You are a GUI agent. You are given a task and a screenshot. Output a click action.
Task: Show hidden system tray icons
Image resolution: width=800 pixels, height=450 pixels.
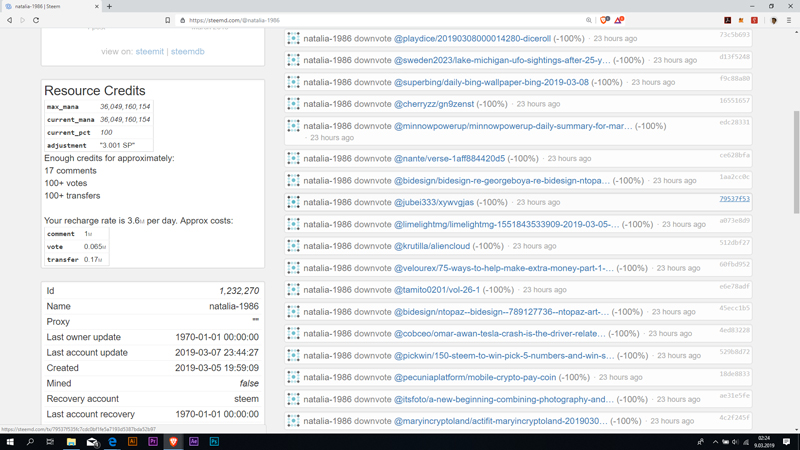(x=715, y=442)
